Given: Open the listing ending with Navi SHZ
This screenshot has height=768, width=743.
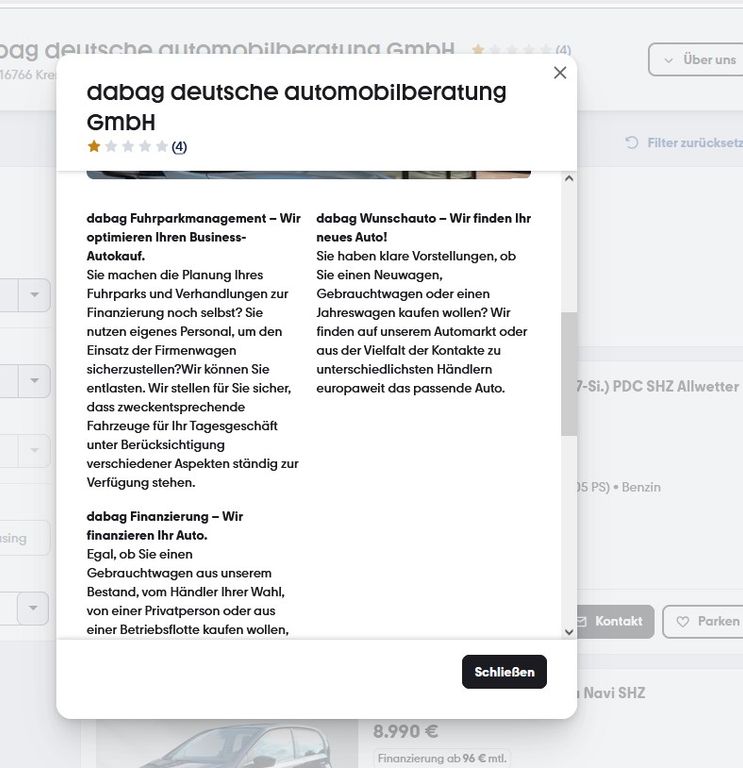Looking at the screenshot, I should pyautogui.click(x=612, y=693).
